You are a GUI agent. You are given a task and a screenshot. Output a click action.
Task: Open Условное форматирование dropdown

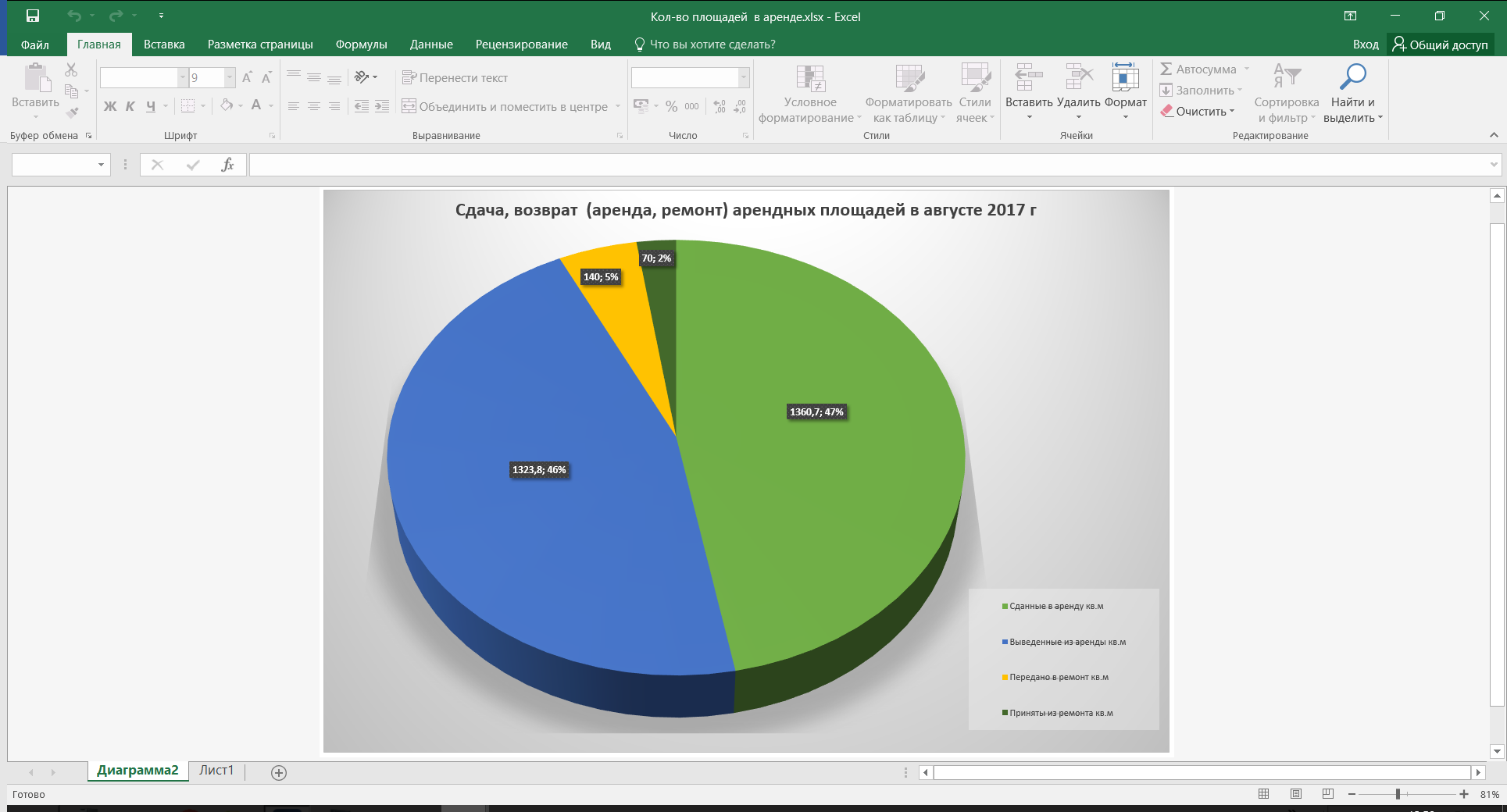[810, 94]
